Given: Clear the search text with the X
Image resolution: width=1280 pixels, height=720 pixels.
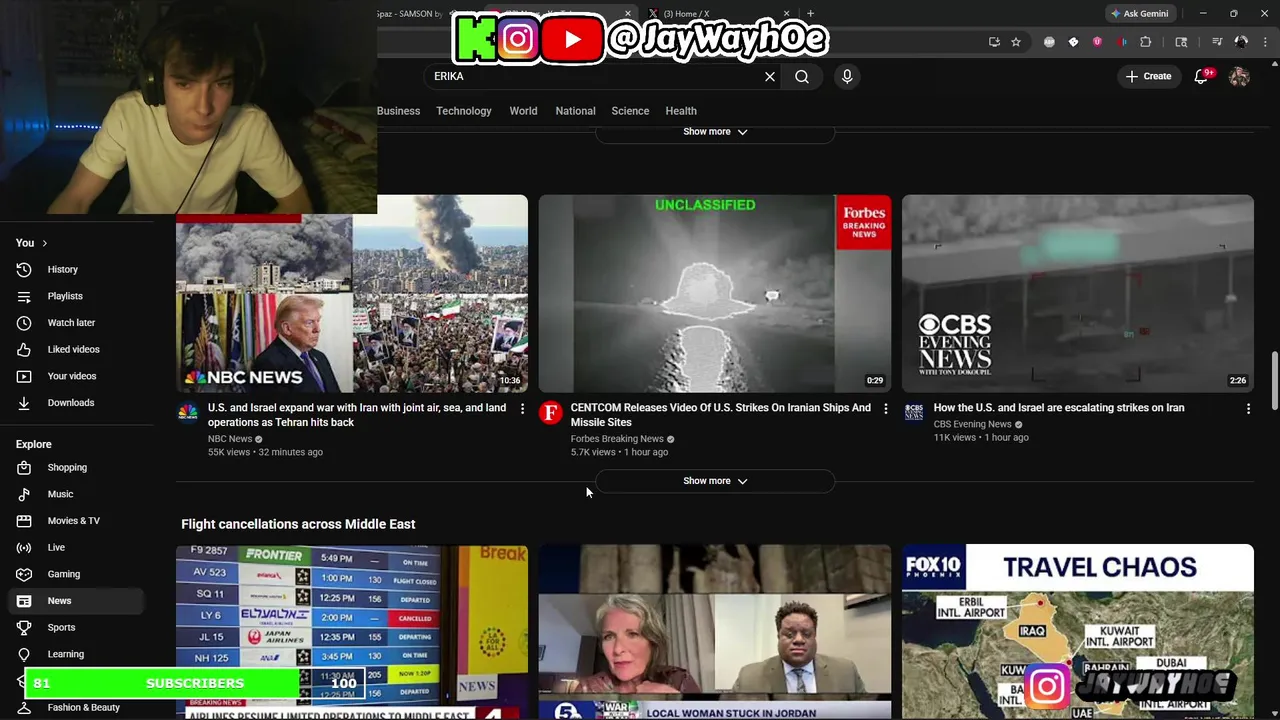Looking at the screenshot, I should (x=770, y=76).
